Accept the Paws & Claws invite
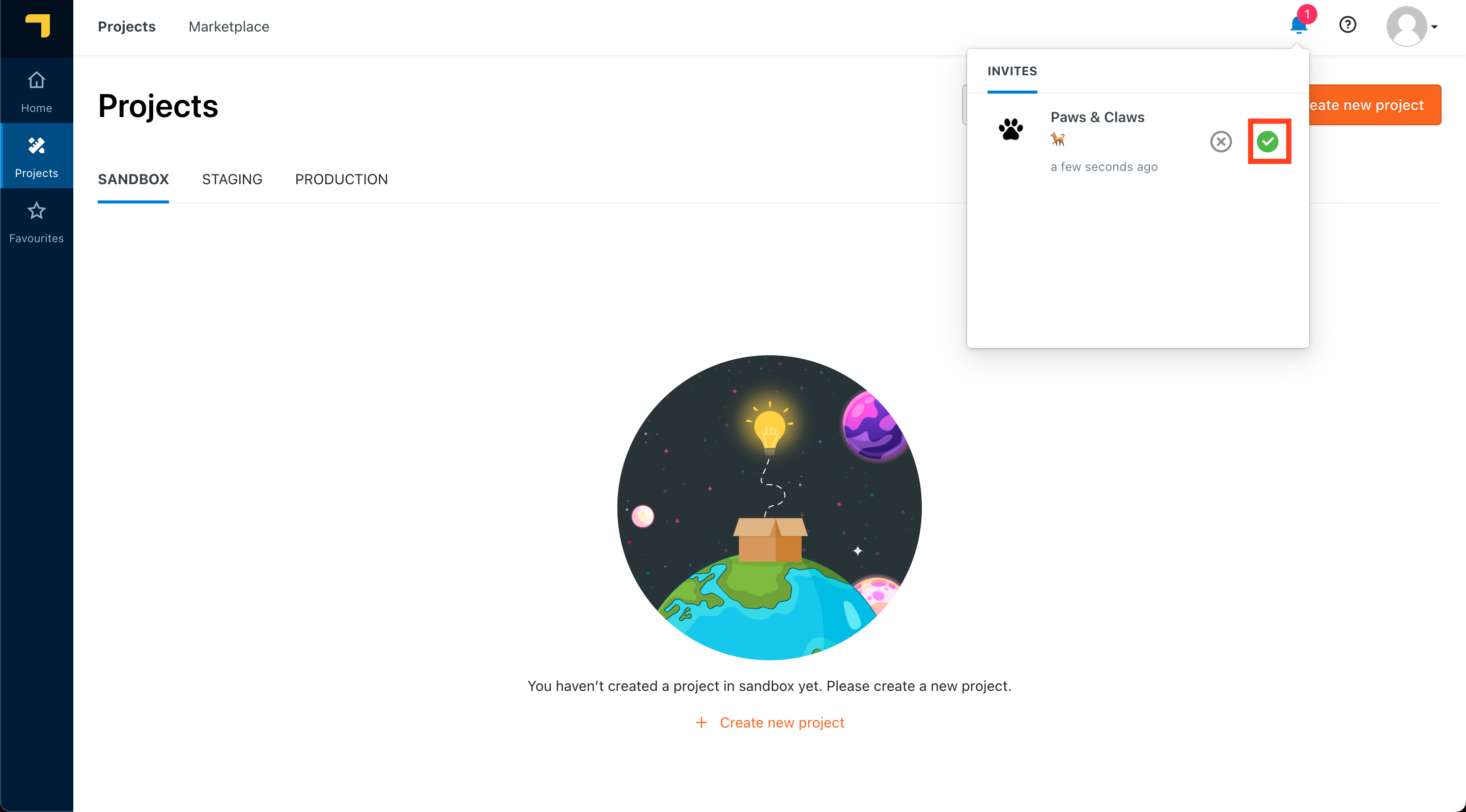The width and height of the screenshot is (1466, 812). tap(1267, 141)
